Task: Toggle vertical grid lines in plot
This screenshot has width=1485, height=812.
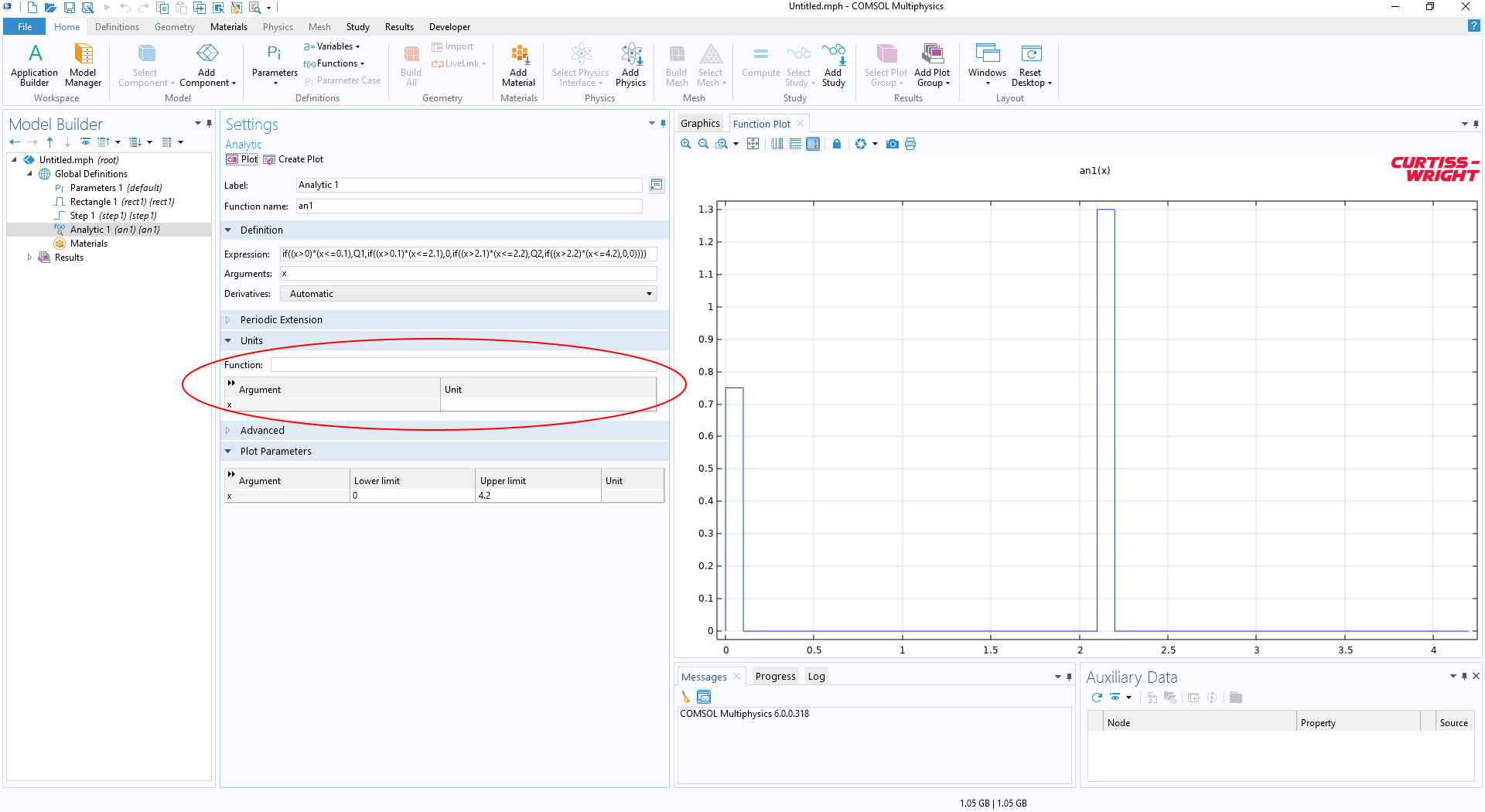Action: coord(777,144)
